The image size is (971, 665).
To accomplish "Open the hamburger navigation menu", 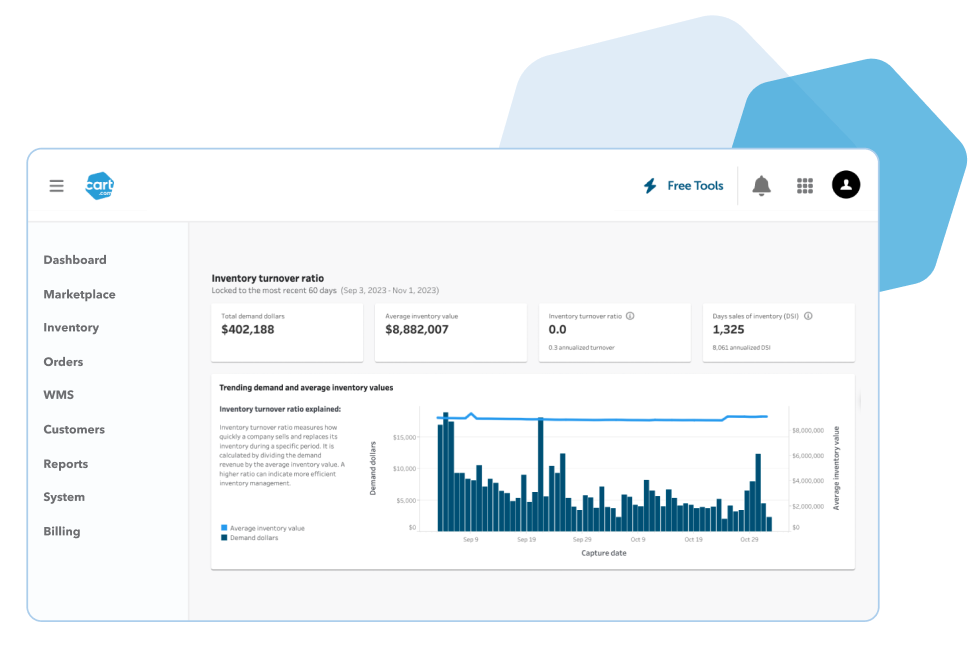I will pyautogui.click(x=56, y=186).
